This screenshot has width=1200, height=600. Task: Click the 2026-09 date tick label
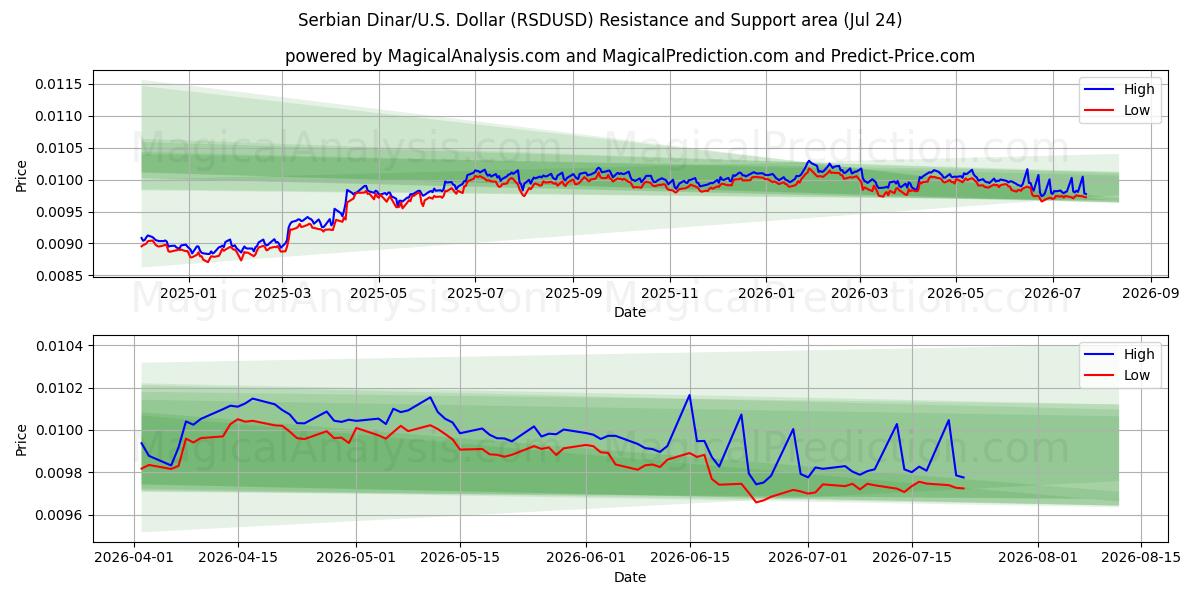click(1151, 293)
